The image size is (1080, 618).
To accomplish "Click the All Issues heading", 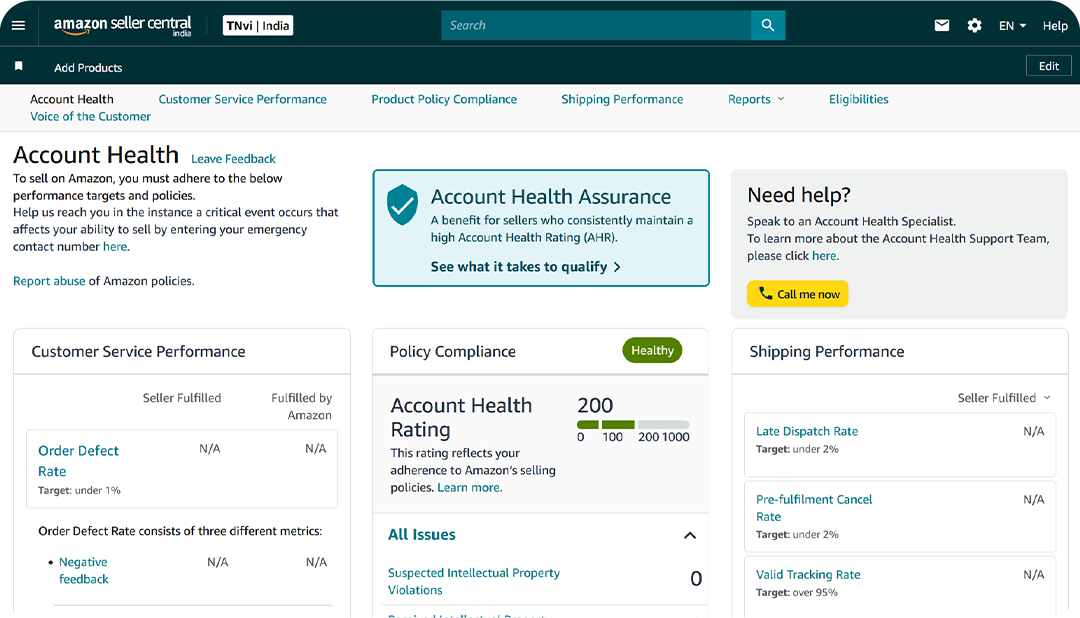I will pyautogui.click(x=422, y=535).
